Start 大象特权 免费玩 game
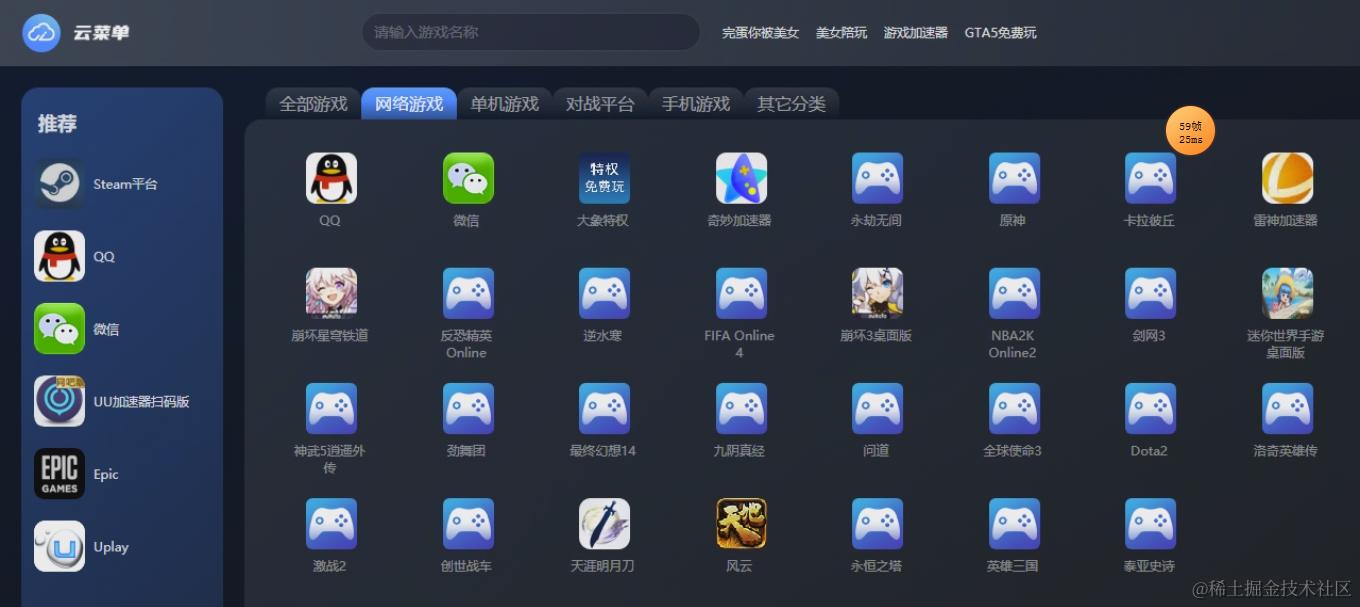The height and width of the screenshot is (607, 1360). (604, 178)
